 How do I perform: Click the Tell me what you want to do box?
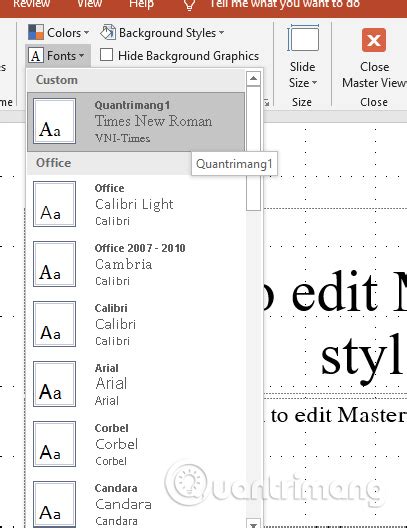285,4
